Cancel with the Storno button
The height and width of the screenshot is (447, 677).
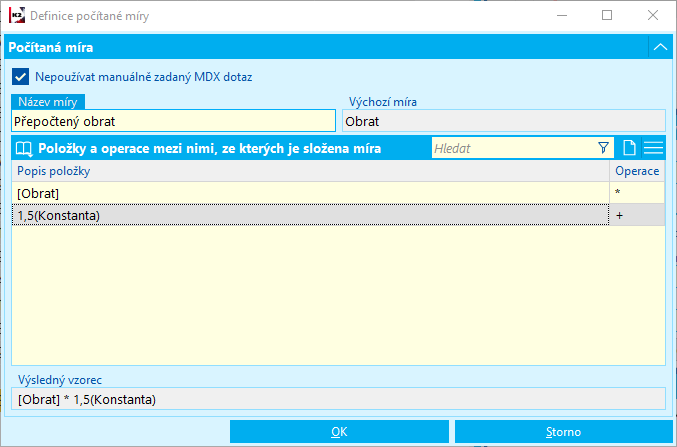point(563,431)
